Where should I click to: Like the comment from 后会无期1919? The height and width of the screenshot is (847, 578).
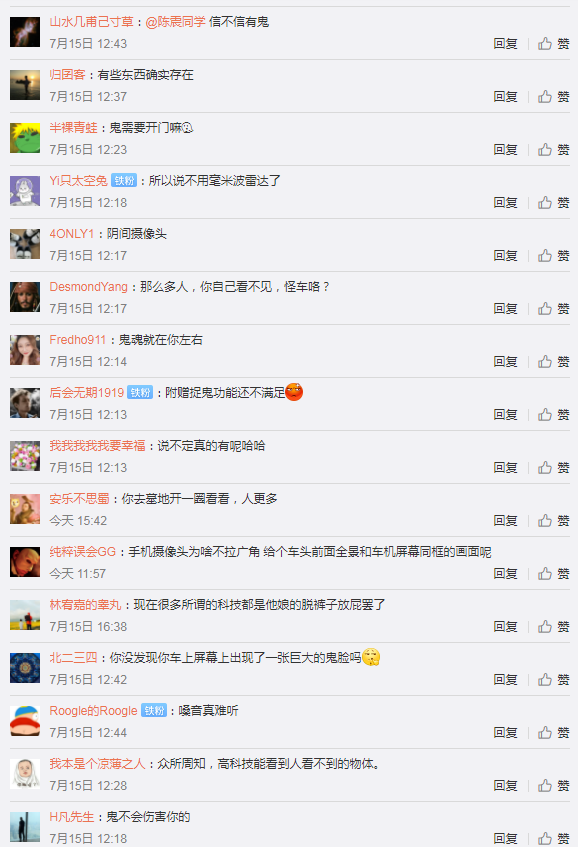554,414
